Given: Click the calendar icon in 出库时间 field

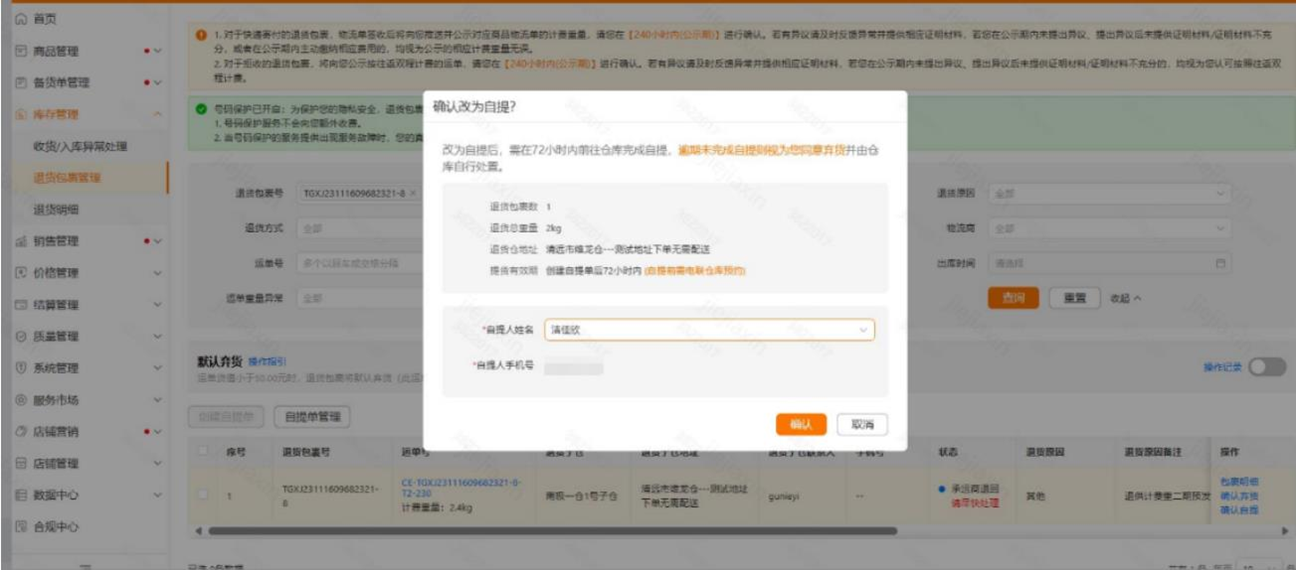Looking at the screenshot, I should tap(1219, 263).
